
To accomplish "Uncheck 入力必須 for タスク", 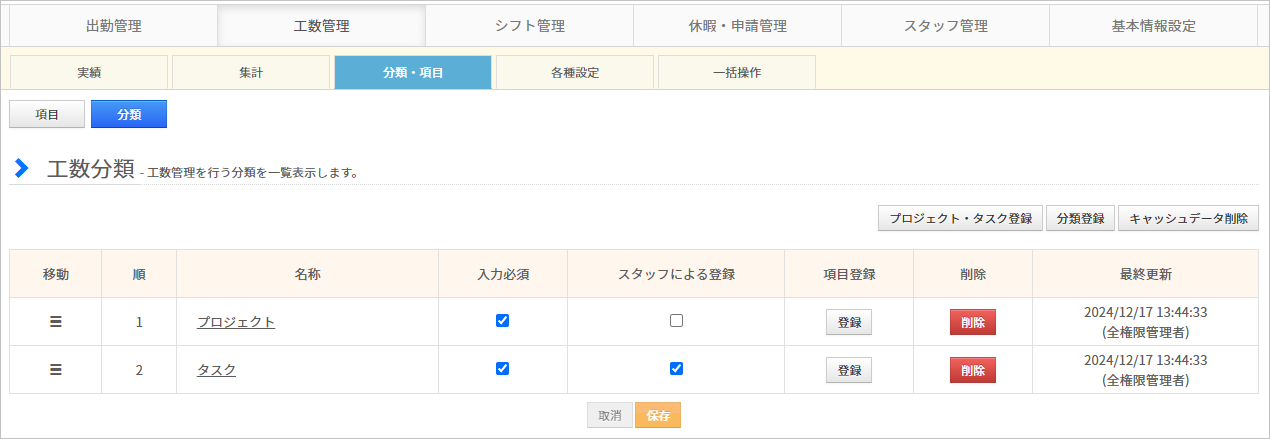I will [x=503, y=368].
